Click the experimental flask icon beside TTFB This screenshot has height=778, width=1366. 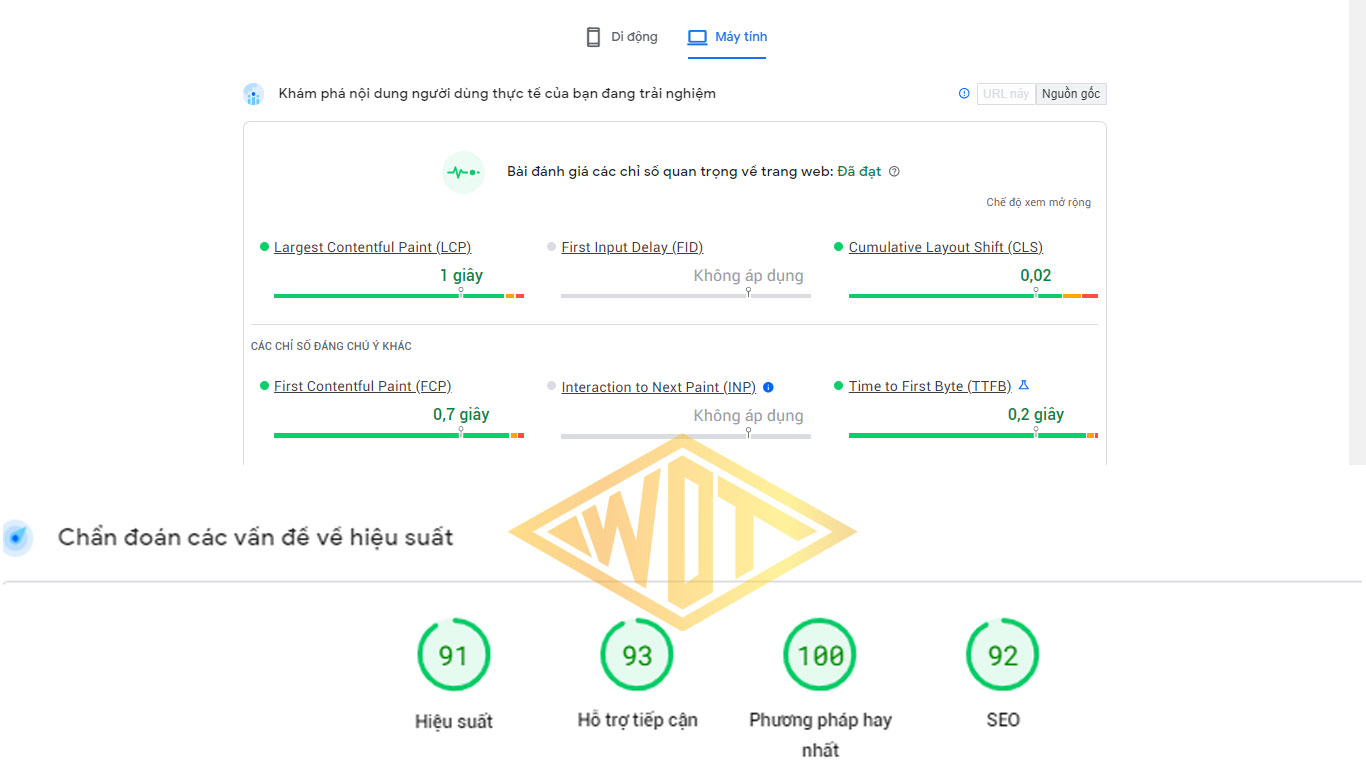[1023, 385]
